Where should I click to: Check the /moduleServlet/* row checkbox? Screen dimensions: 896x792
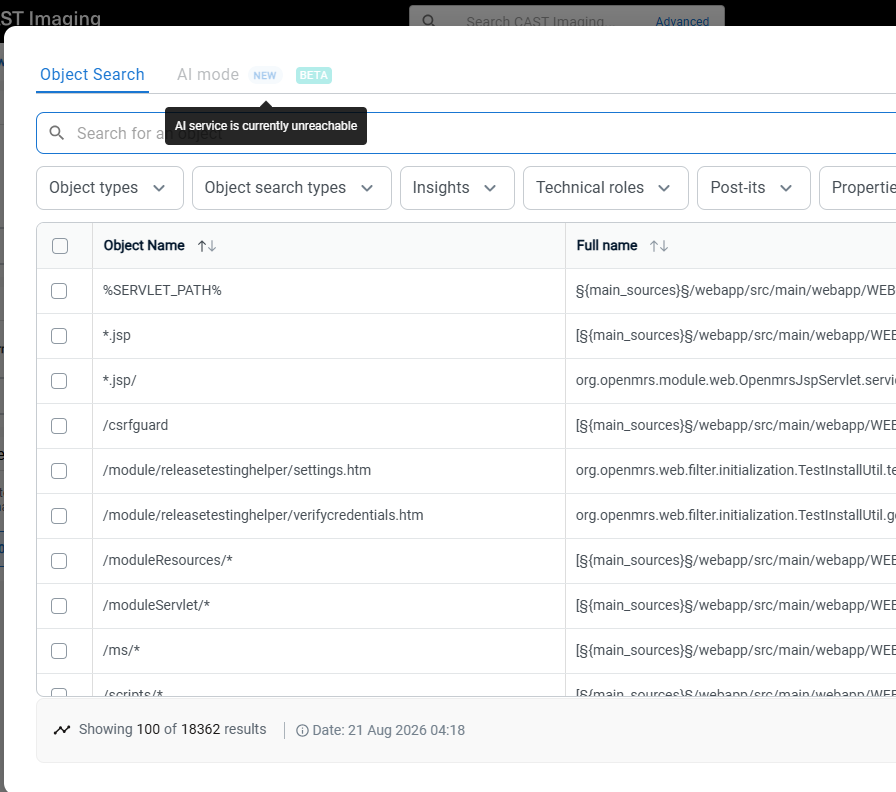click(x=59, y=606)
